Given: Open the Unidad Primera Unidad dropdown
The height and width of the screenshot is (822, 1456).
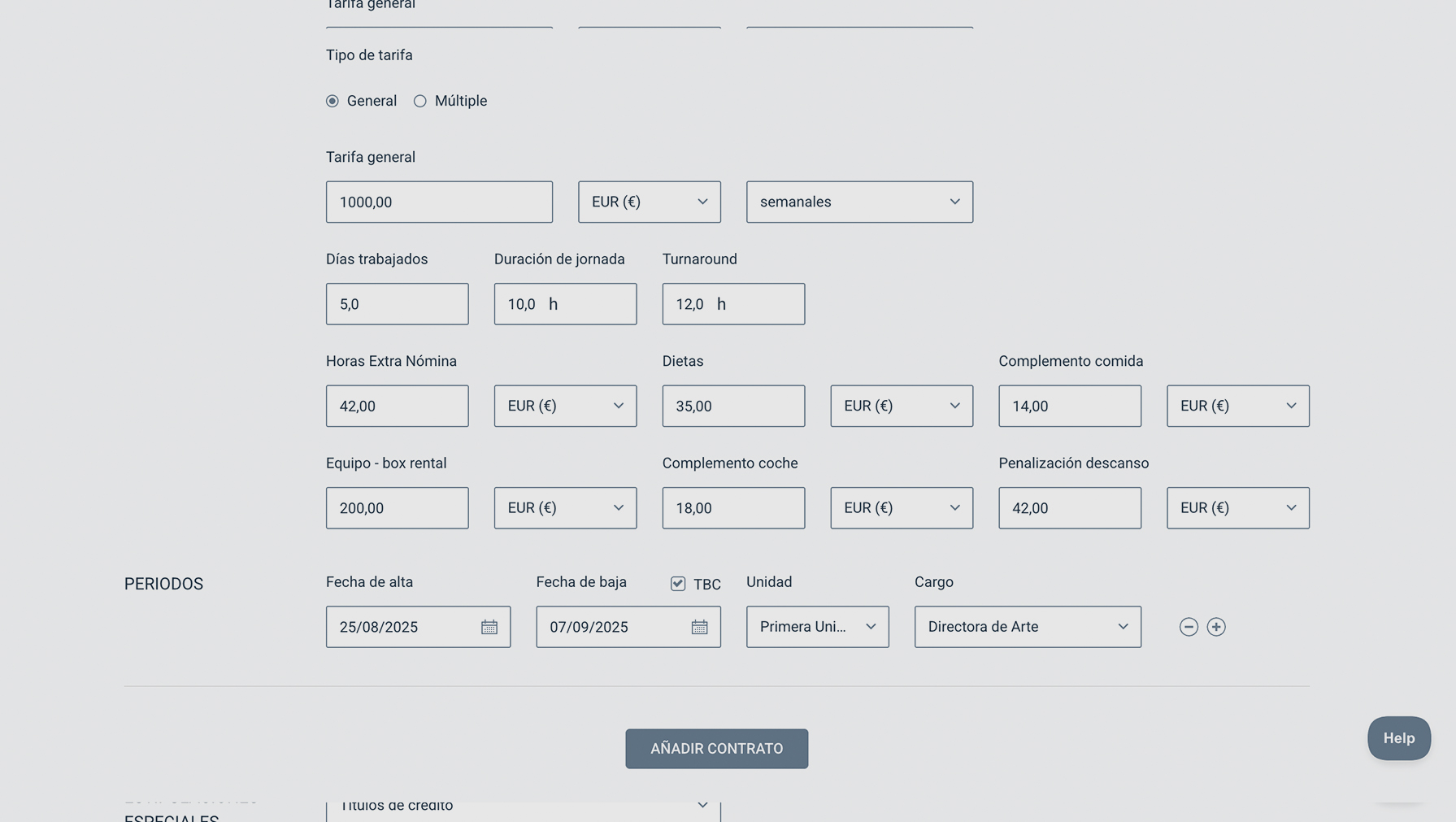Looking at the screenshot, I should [817, 627].
